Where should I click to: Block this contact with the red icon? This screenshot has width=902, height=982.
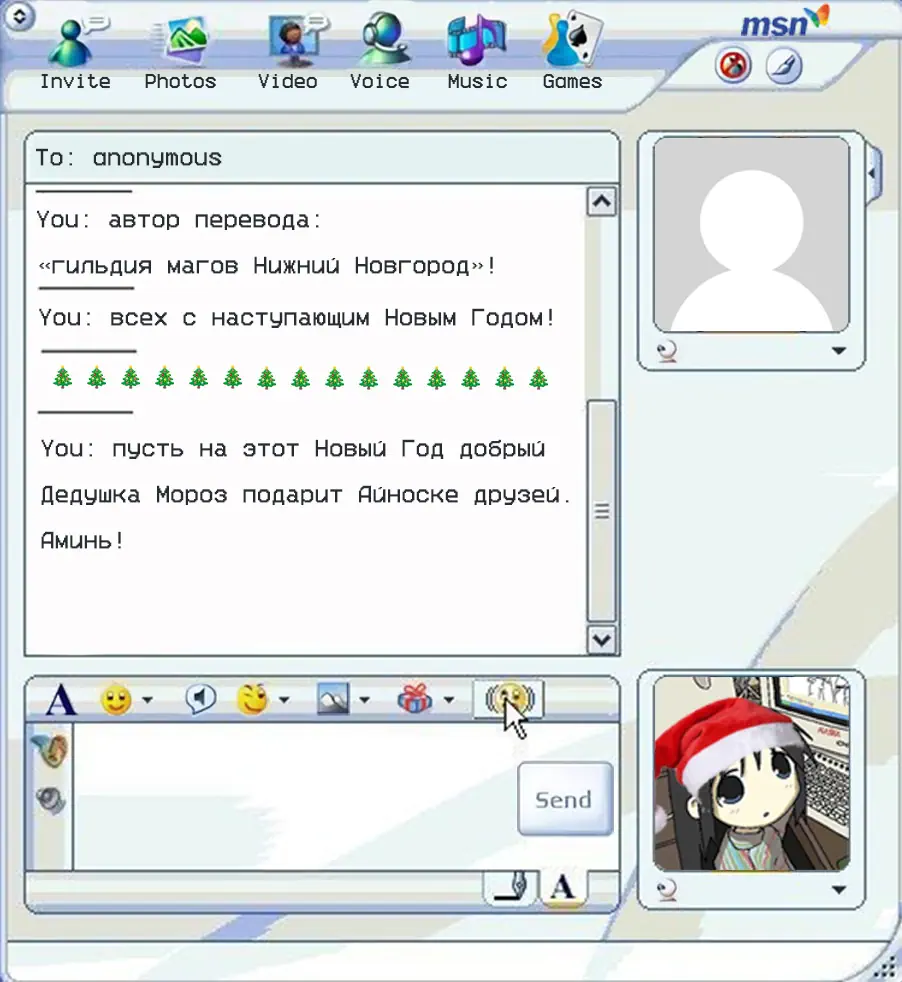pos(733,67)
